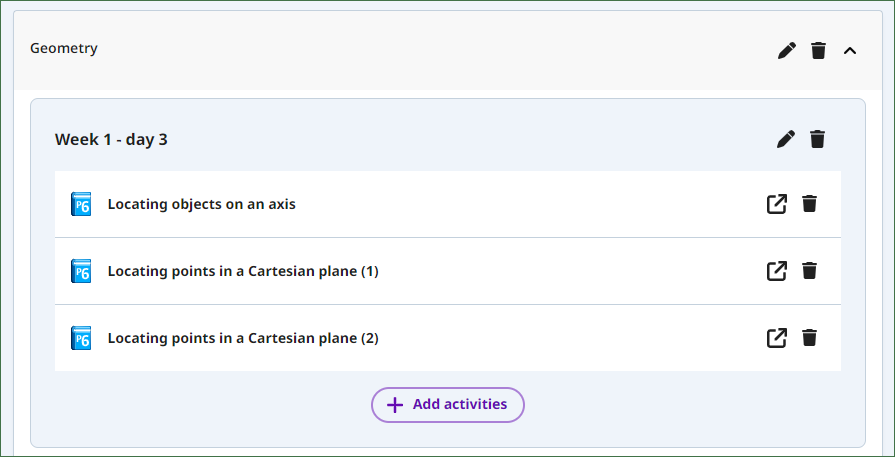Open Locating objects on an axis externally
Image resolution: width=895 pixels, height=457 pixels.
point(776,204)
